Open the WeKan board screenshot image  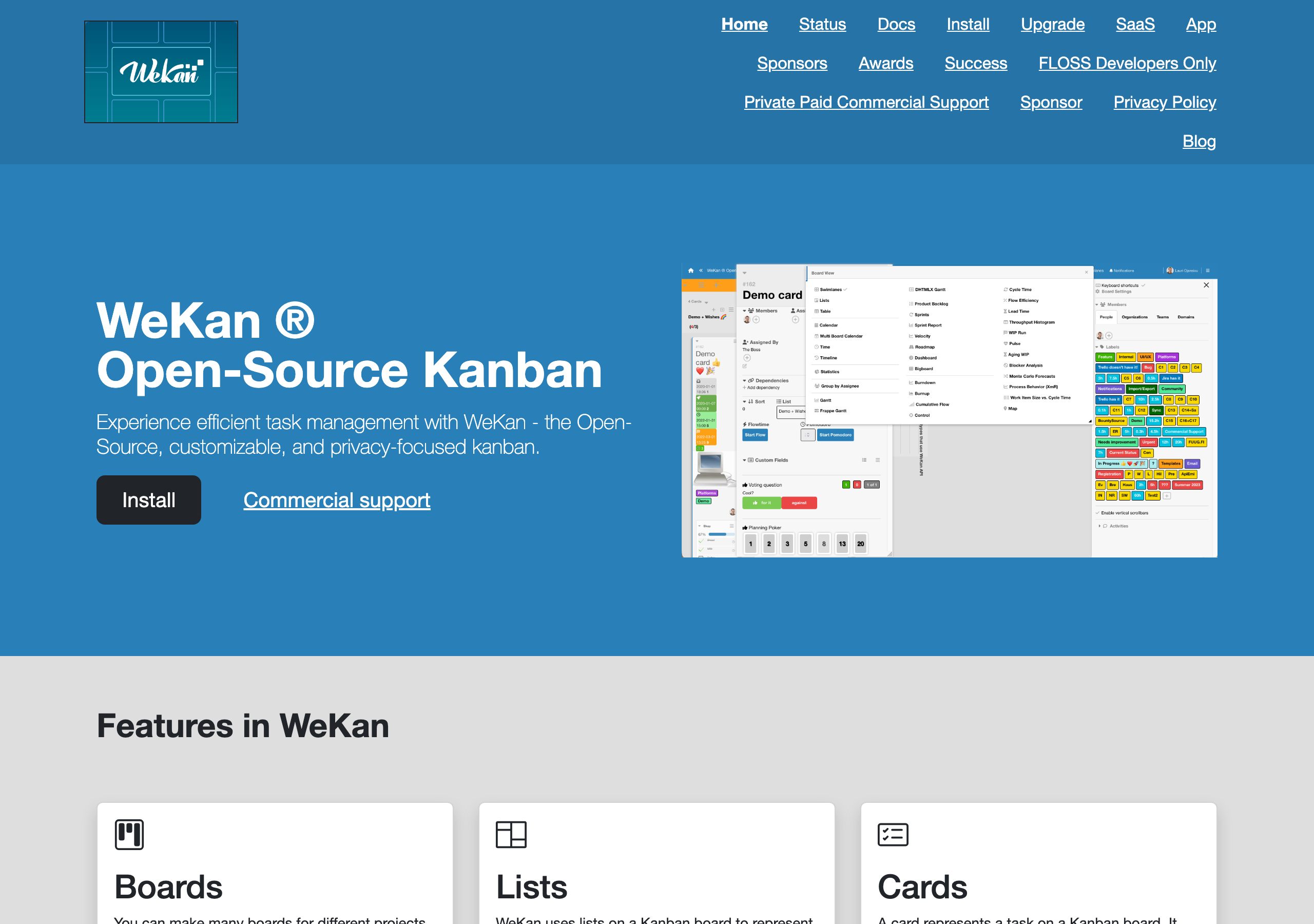point(950,411)
